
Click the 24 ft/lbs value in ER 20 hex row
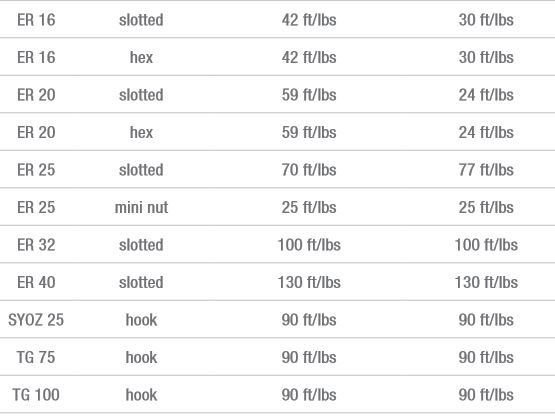486,132
